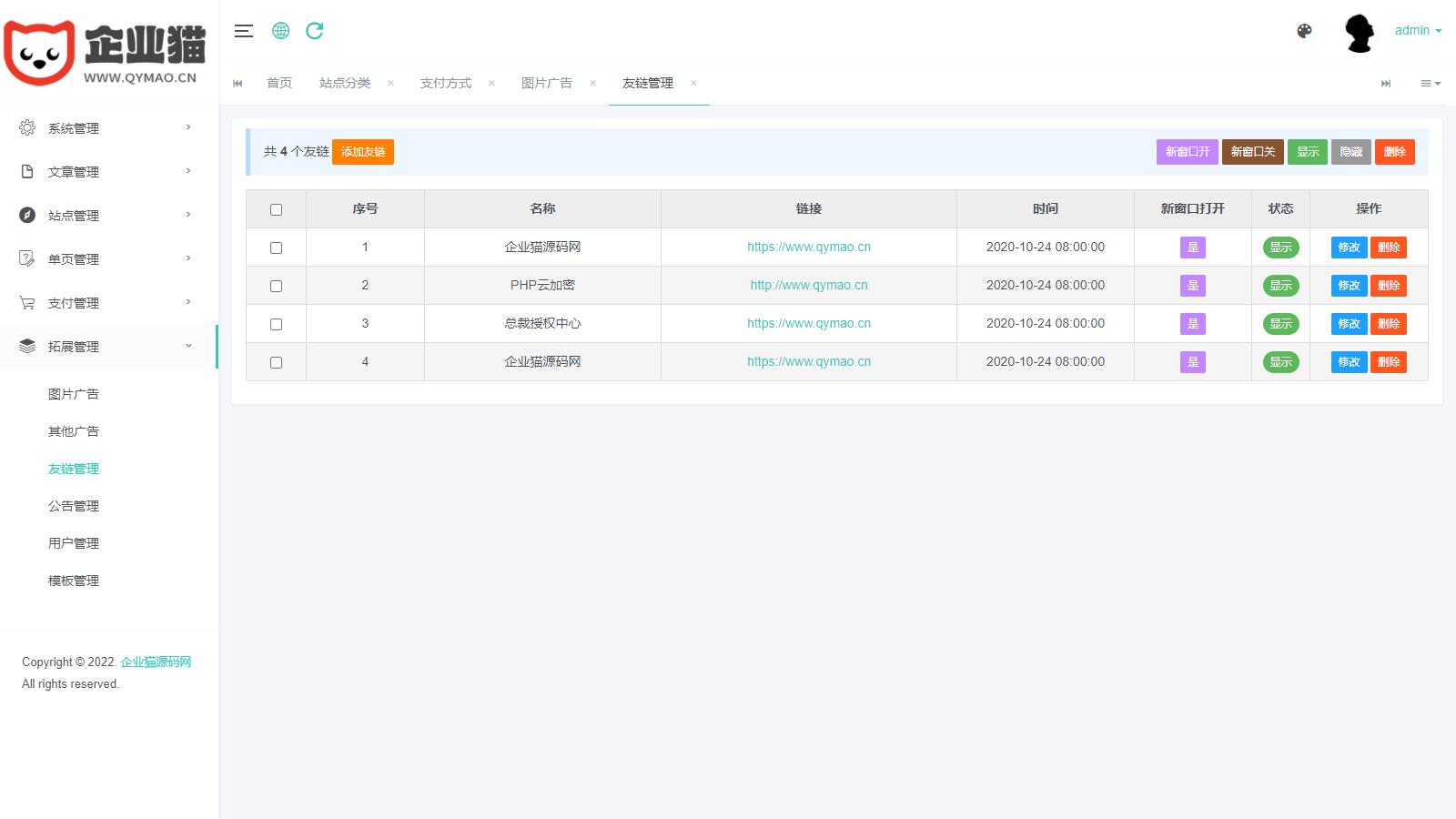Image resolution: width=1456 pixels, height=819 pixels.
Task: Click the purple 是 badge in row 1
Action: (x=1192, y=248)
